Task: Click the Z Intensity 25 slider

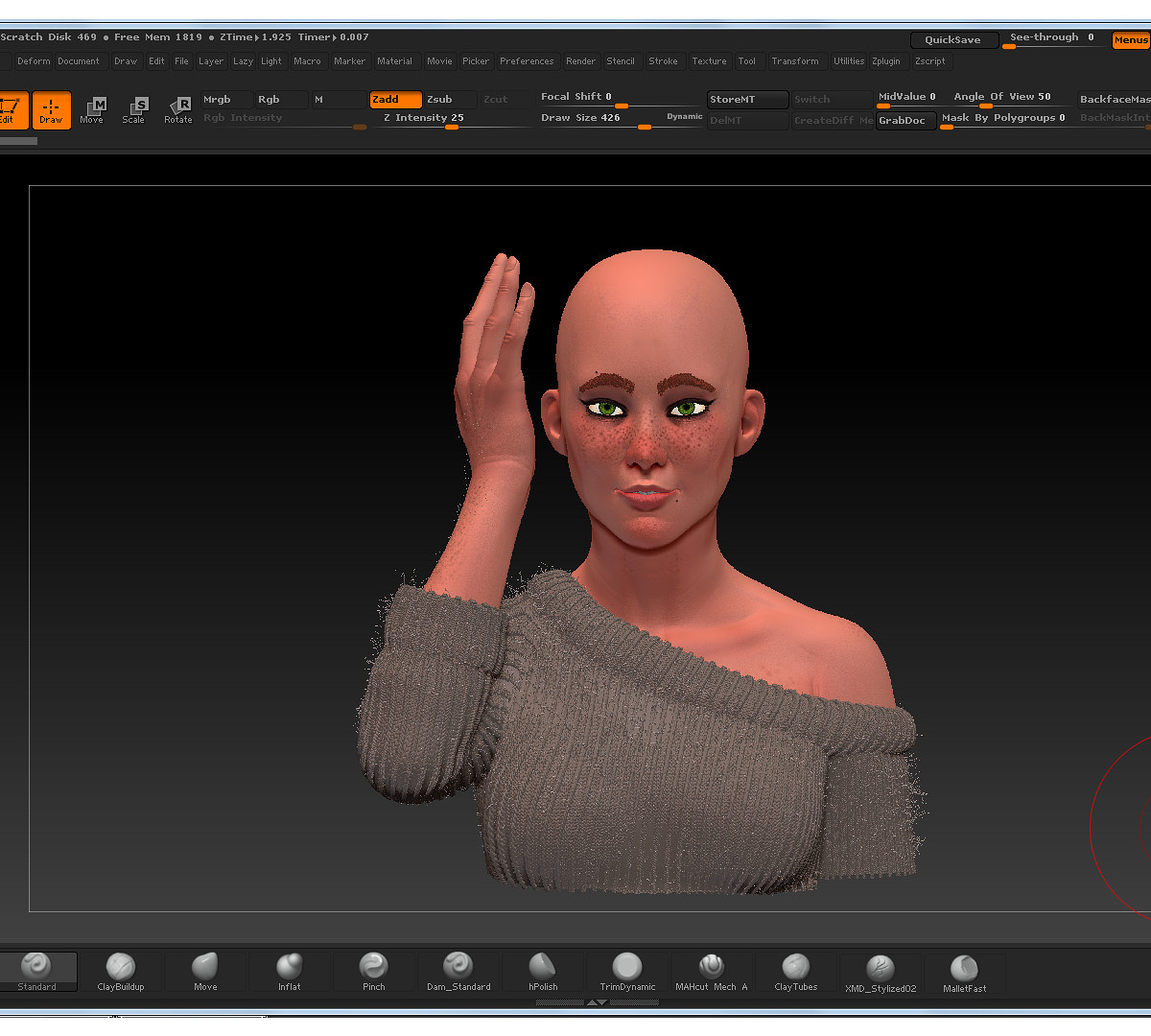Action: [x=453, y=119]
